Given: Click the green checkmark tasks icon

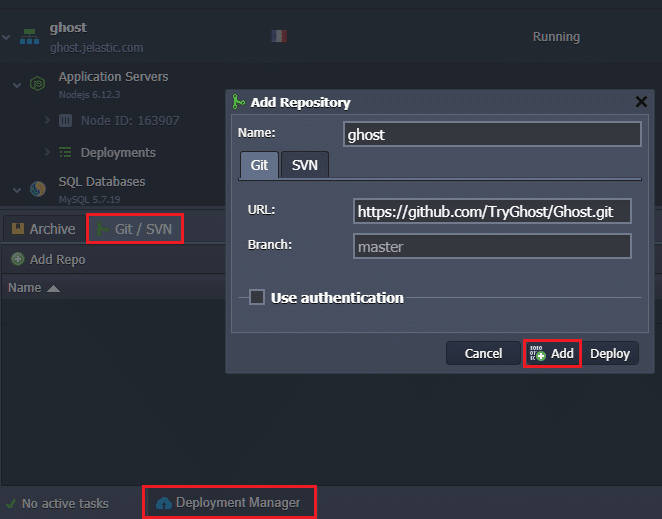Looking at the screenshot, I should coord(11,503).
